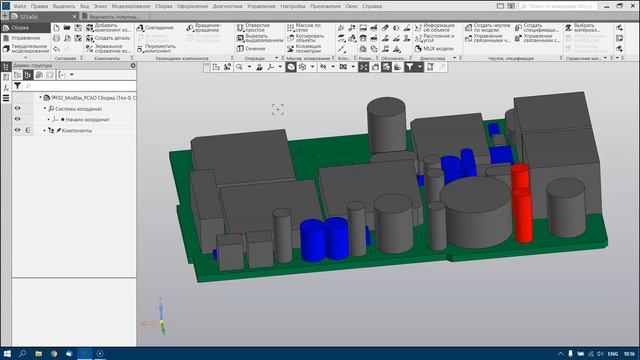
Task: Toggle the highlighted cross-lines button in view toolbar
Action: tap(363, 67)
